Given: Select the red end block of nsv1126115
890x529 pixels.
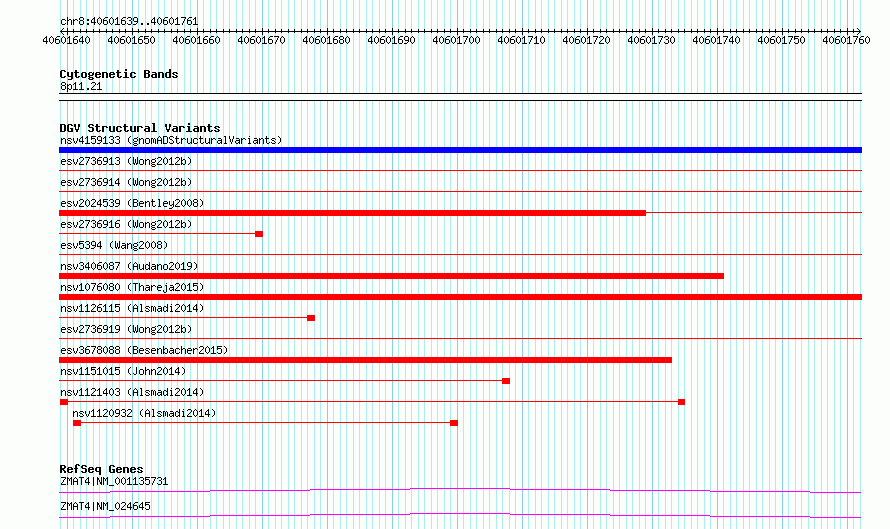Looking at the screenshot, I should [311, 318].
